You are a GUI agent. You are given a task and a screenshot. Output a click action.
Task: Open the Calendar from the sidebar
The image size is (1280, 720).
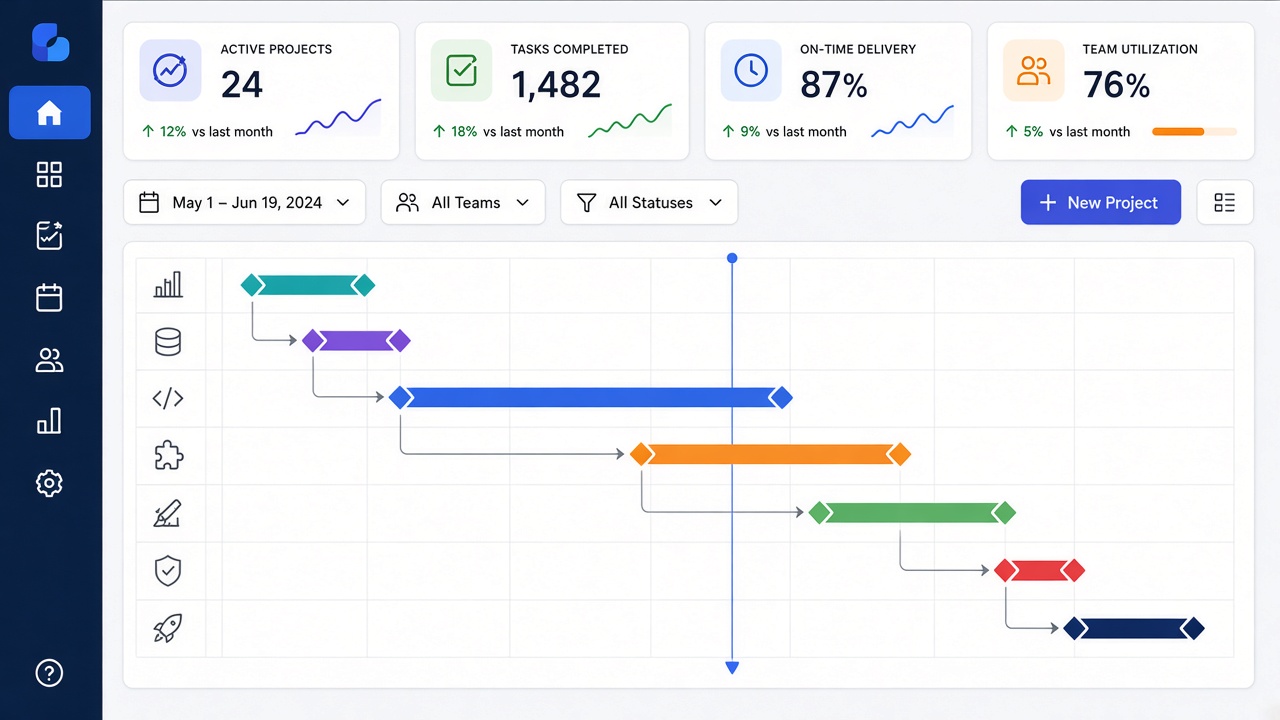point(49,298)
